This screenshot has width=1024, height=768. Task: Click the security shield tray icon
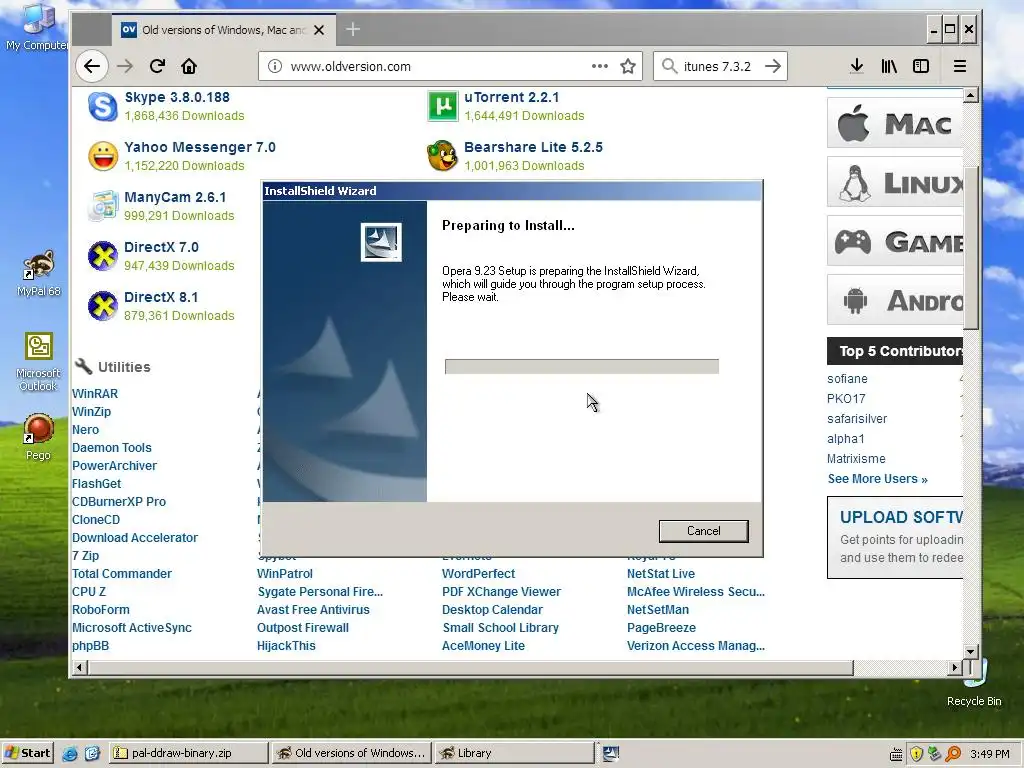[916, 754]
